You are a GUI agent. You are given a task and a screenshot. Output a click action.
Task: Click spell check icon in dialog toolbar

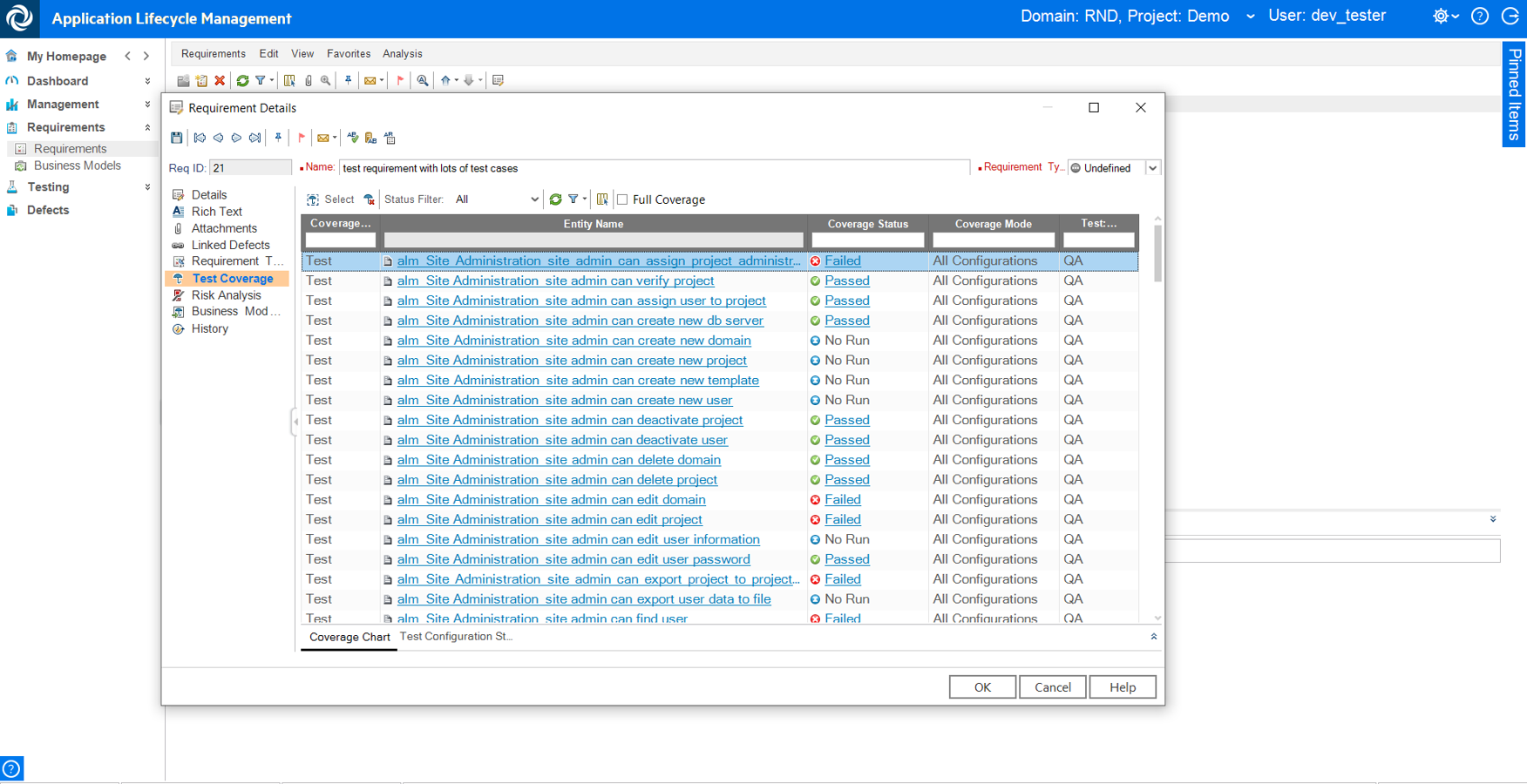point(353,138)
